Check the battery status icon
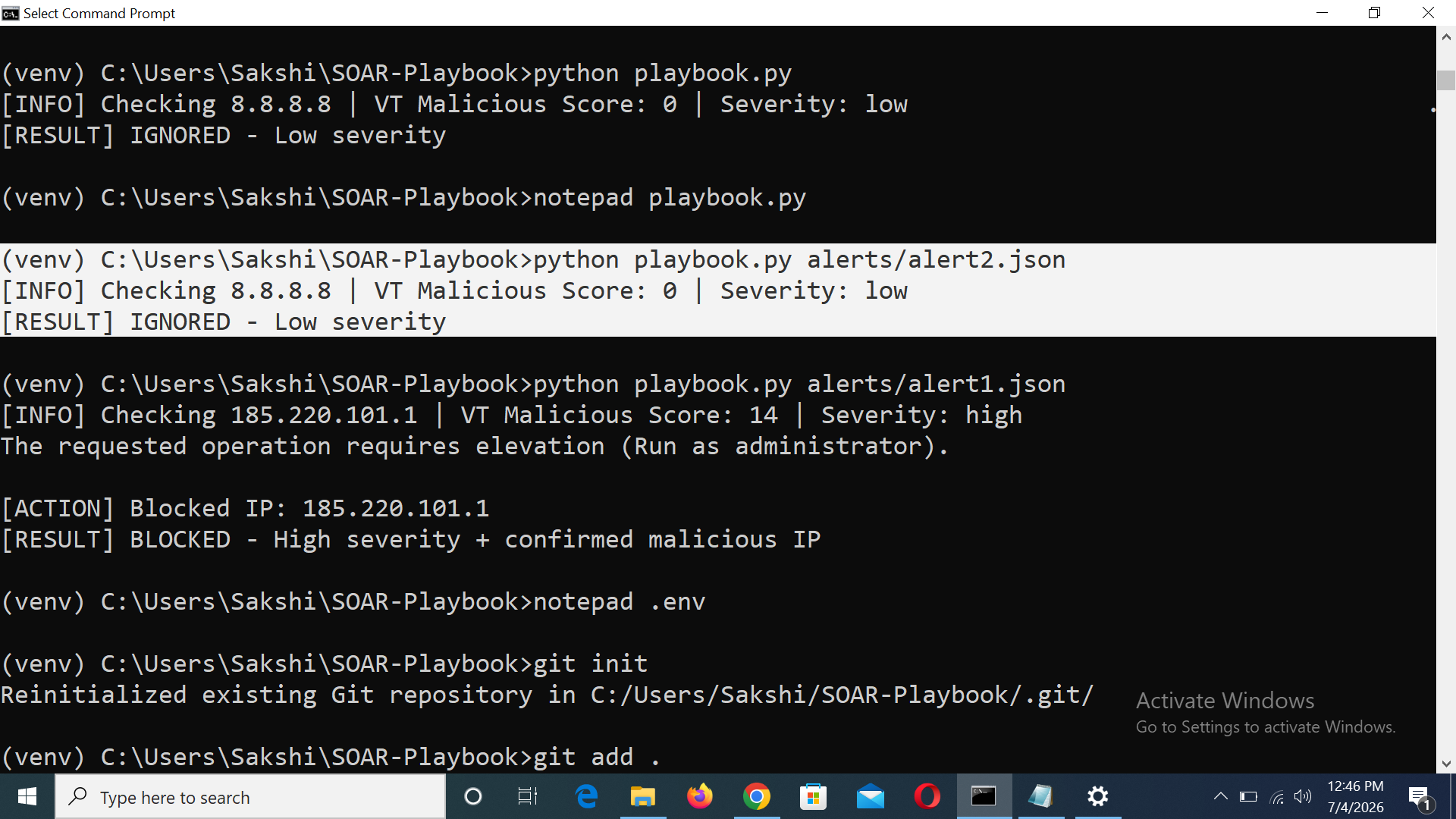This screenshot has height=819, width=1456. [1248, 796]
